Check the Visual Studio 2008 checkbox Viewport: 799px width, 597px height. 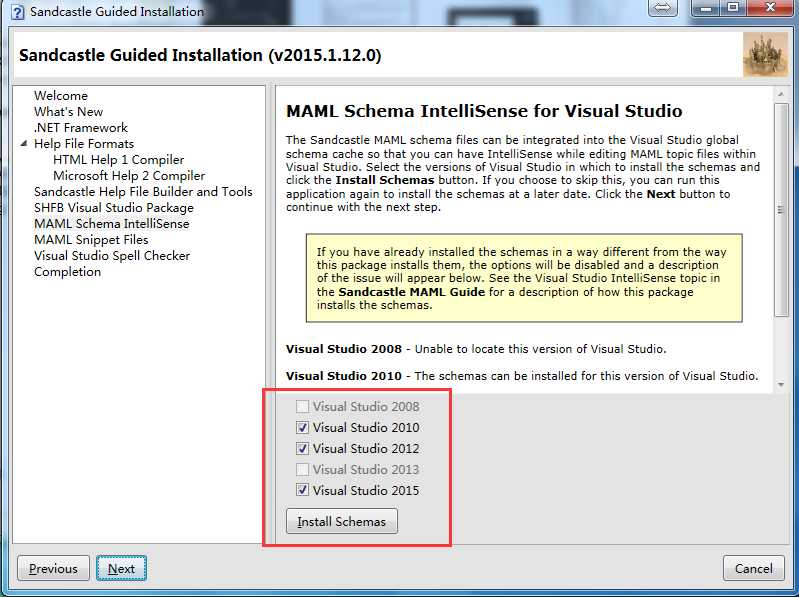point(302,406)
